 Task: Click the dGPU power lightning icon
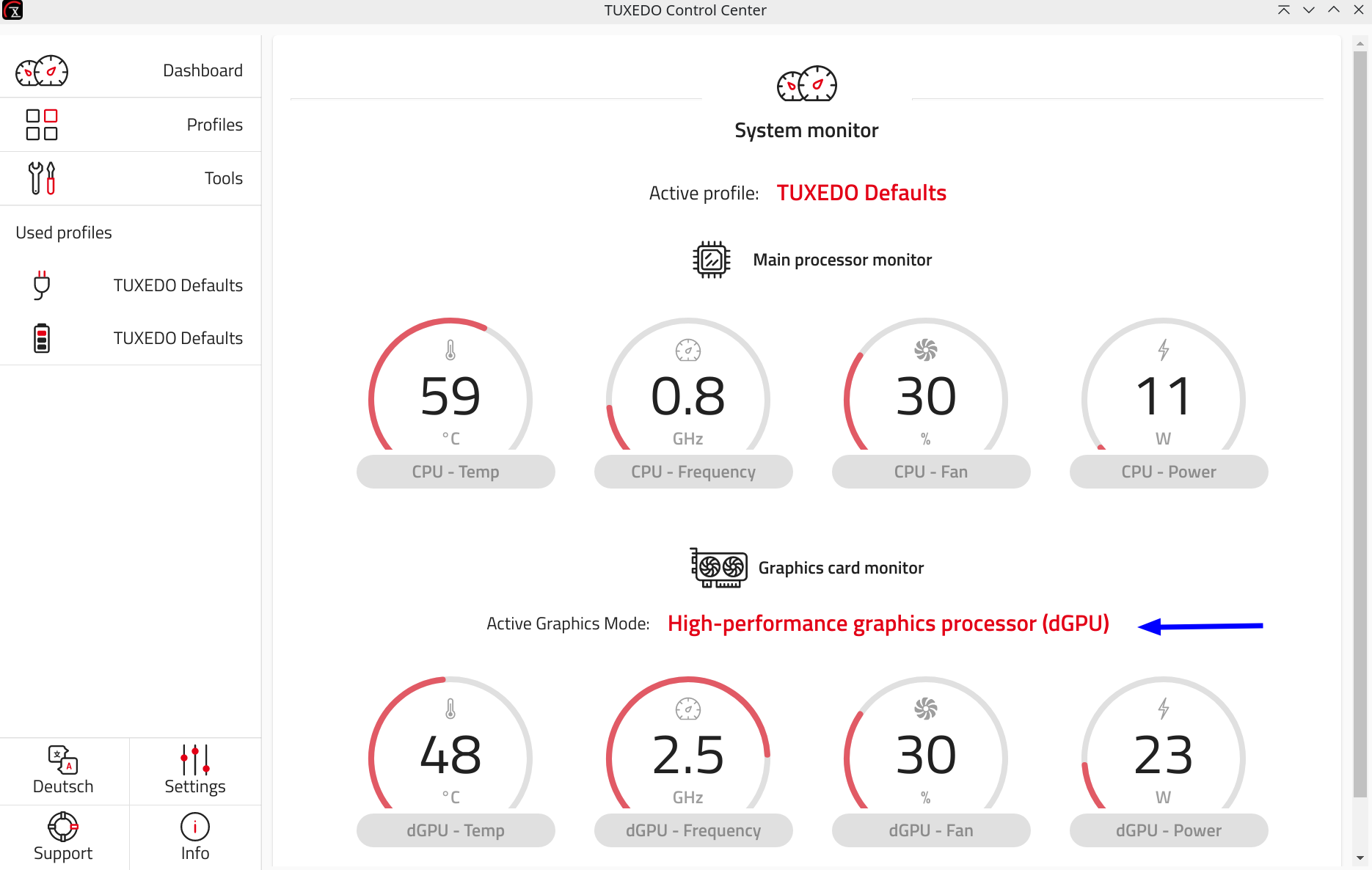point(1164,709)
